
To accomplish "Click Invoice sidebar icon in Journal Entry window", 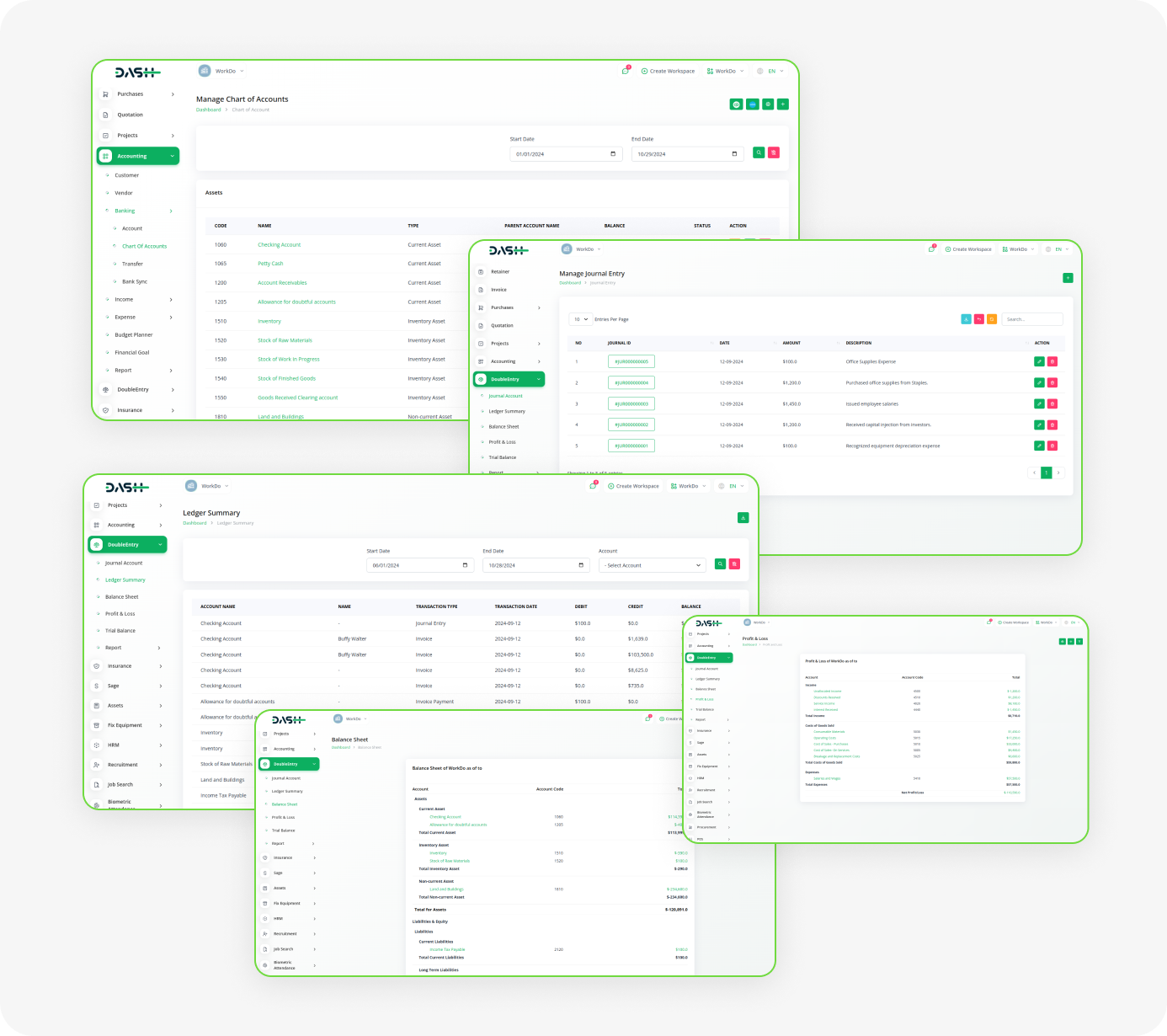I will pos(481,290).
